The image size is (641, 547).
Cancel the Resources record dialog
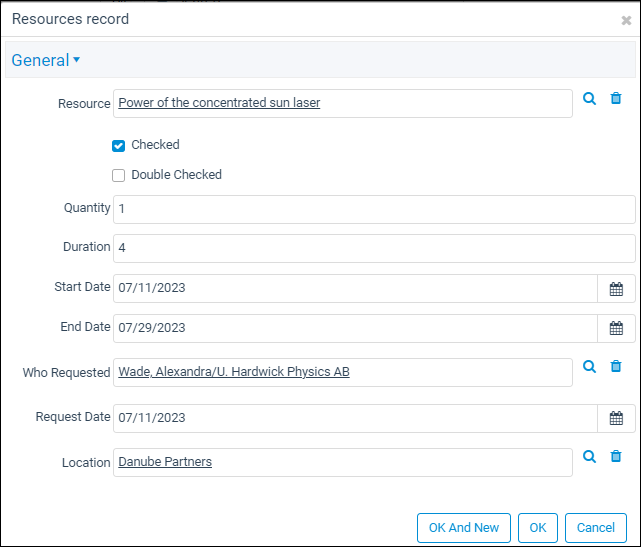pos(596,528)
